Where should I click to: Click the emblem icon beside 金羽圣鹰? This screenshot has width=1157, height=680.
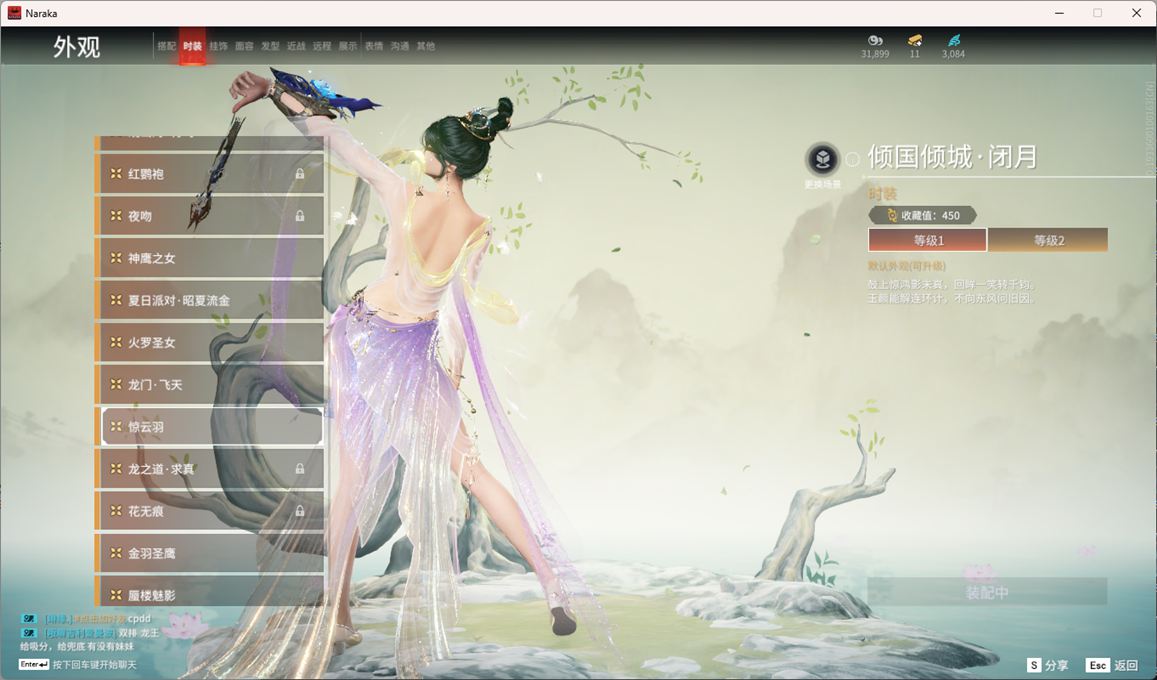coord(116,552)
